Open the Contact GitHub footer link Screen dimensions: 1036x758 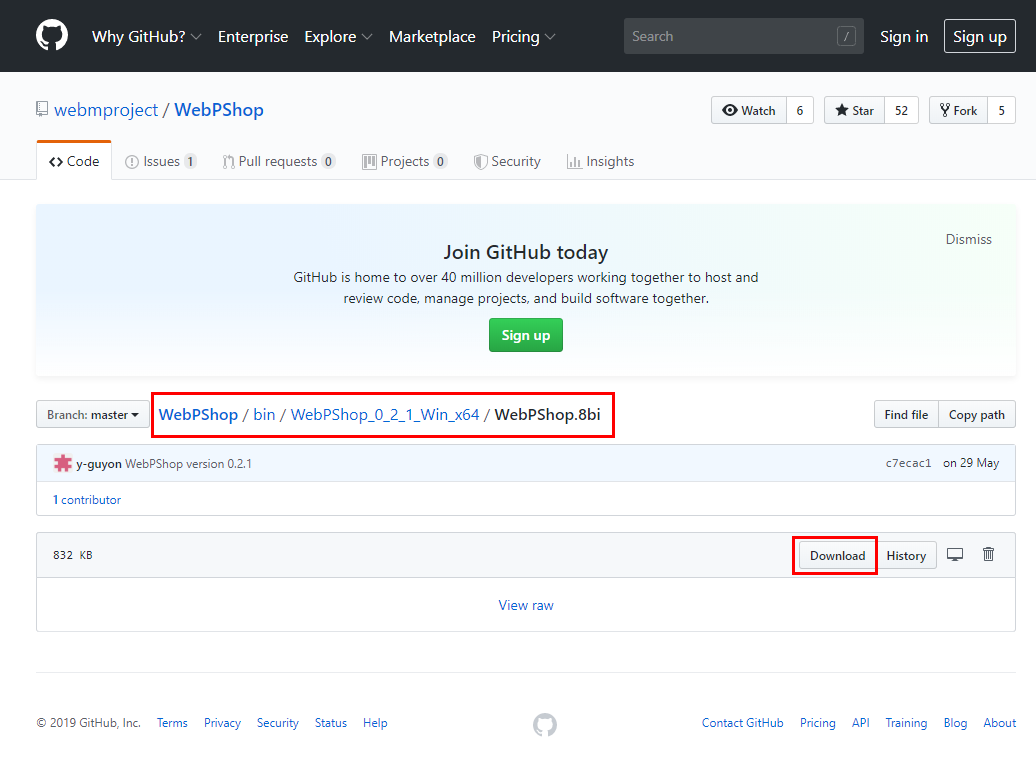(x=742, y=723)
